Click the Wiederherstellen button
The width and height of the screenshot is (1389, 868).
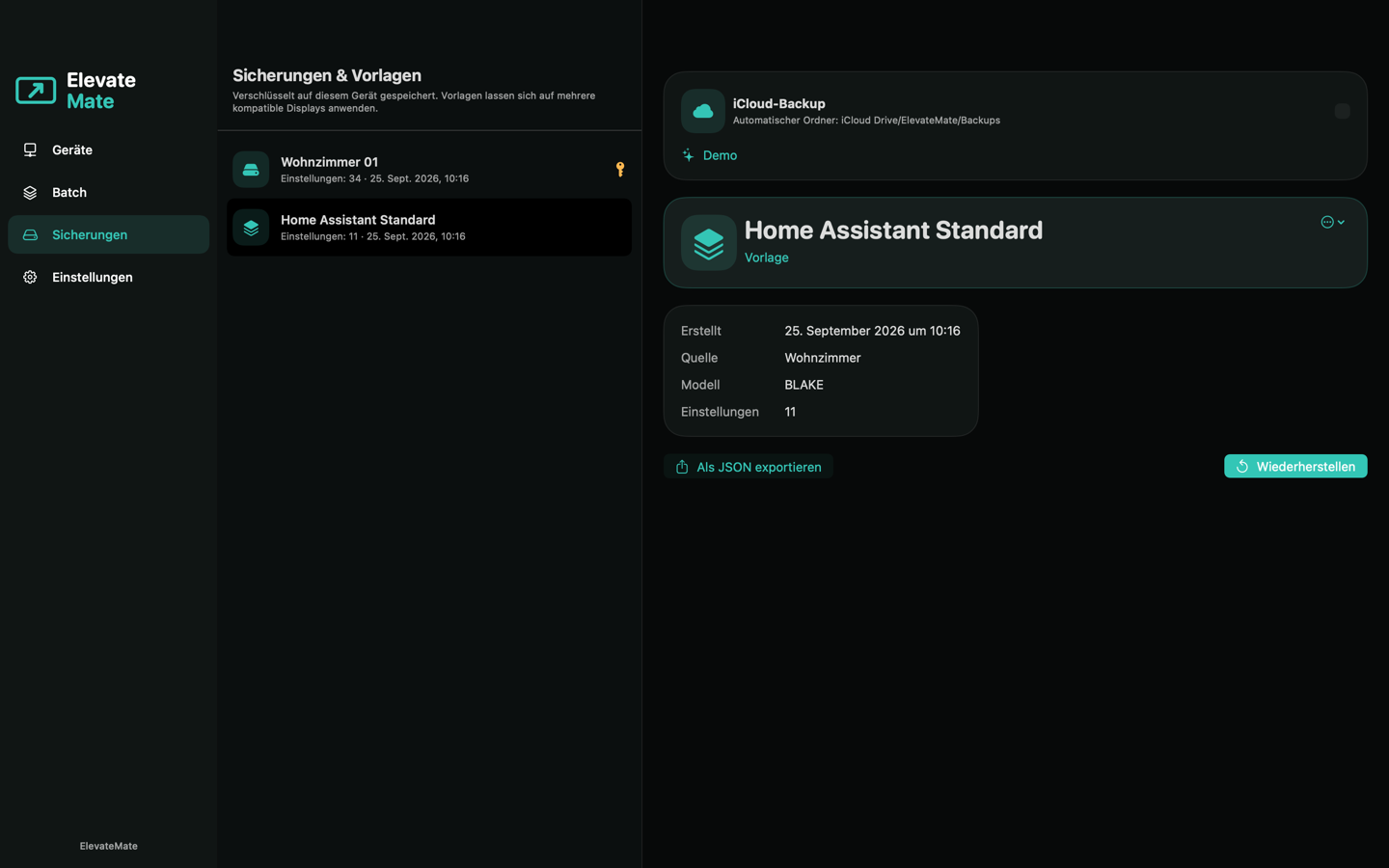click(x=1295, y=467)
